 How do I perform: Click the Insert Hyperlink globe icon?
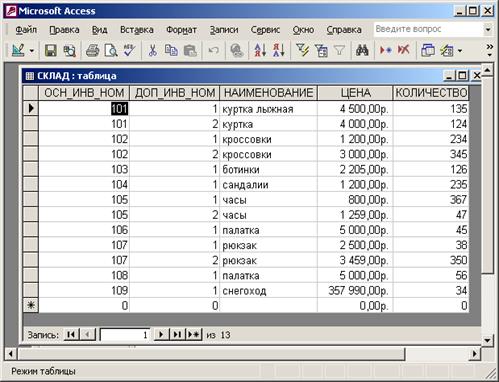click(x=237, y=51)
